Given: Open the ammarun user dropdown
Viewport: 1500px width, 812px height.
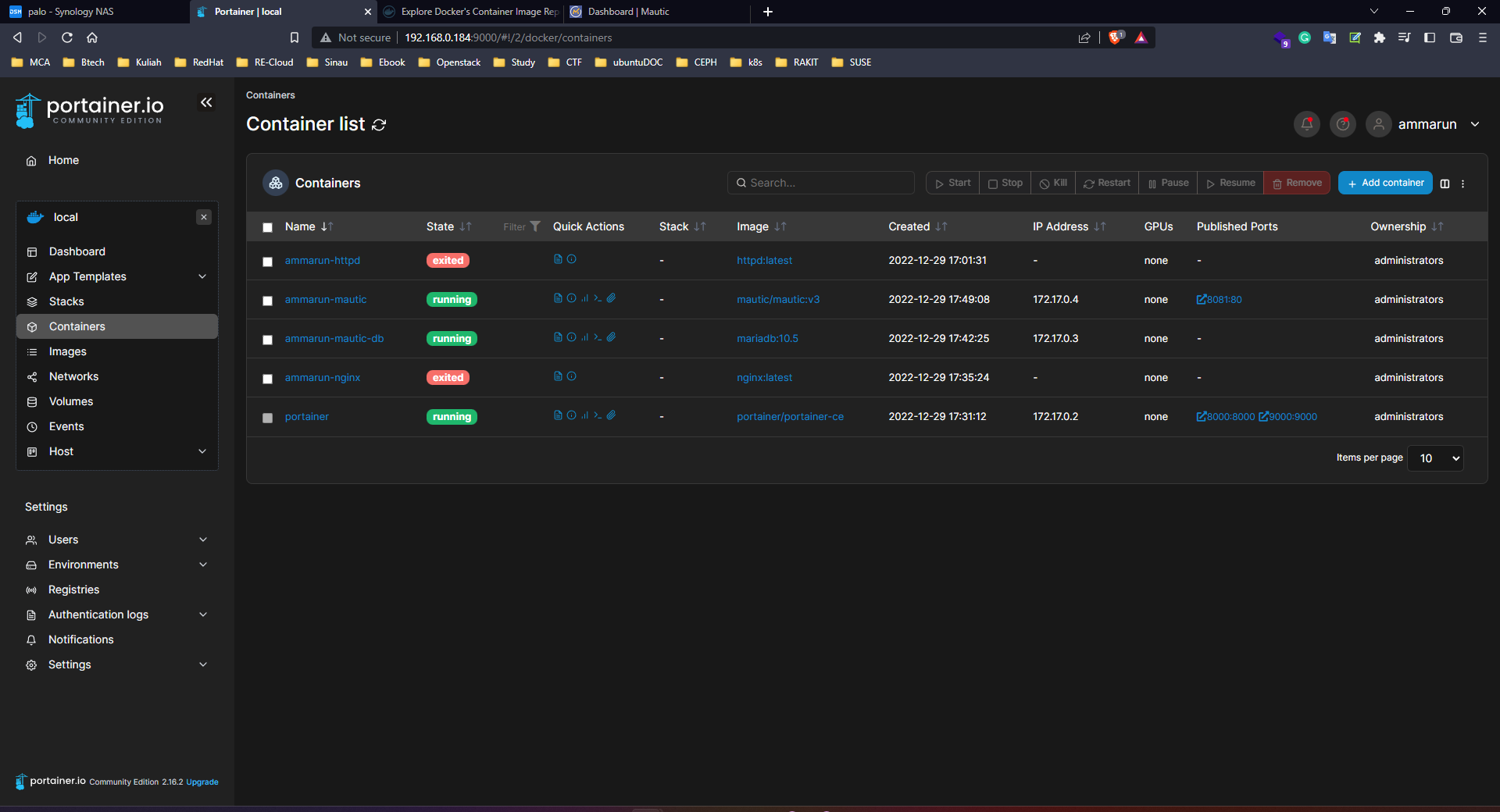Looking at the screenshot, I should click(x=1423, y=124).
